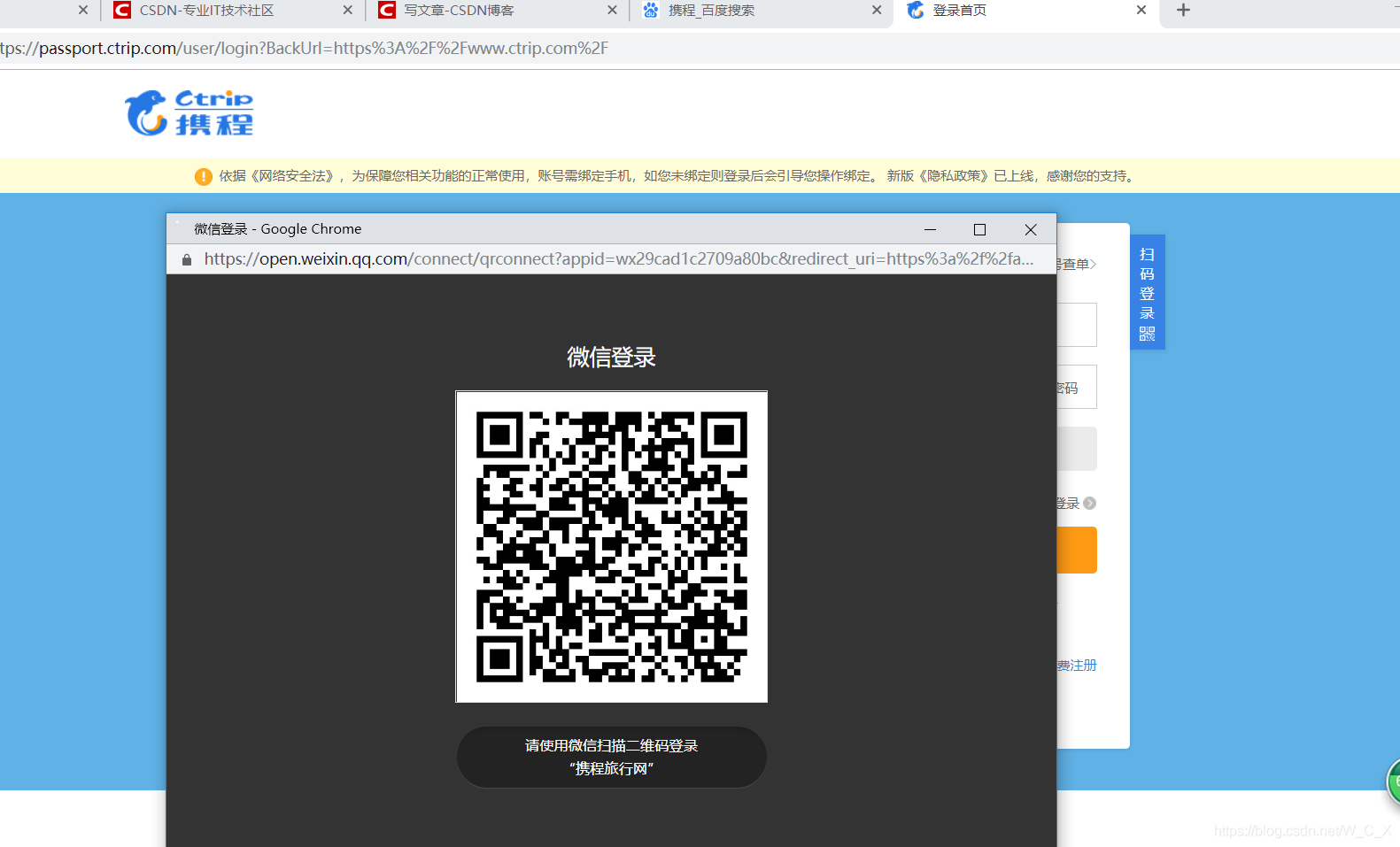Click the orange warning icon in notice banner
Image resolution: width=1400 pixels, height=847 pixels.
[203, 176]
